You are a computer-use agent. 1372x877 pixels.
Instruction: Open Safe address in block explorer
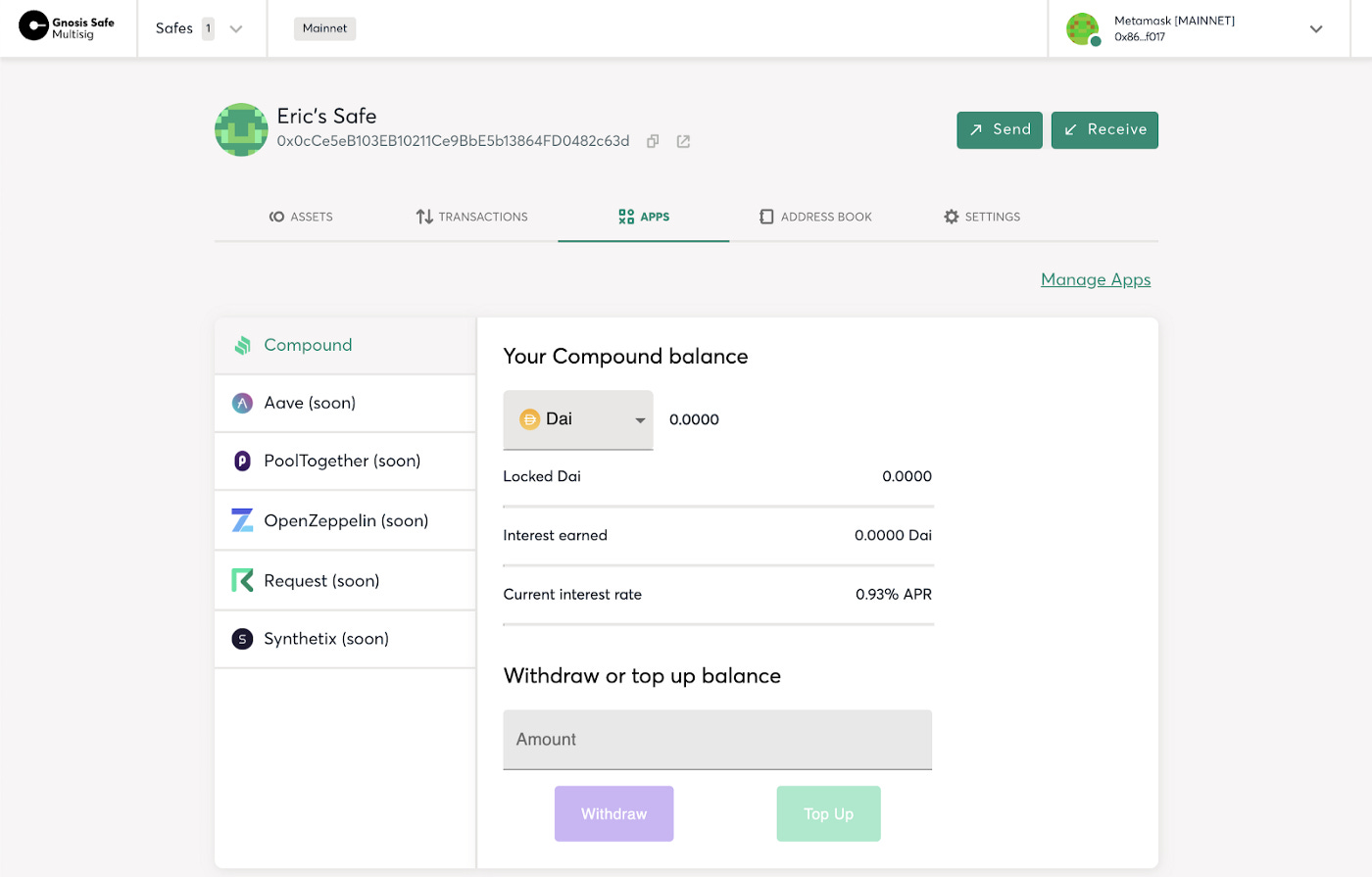[x=683, y=141]
